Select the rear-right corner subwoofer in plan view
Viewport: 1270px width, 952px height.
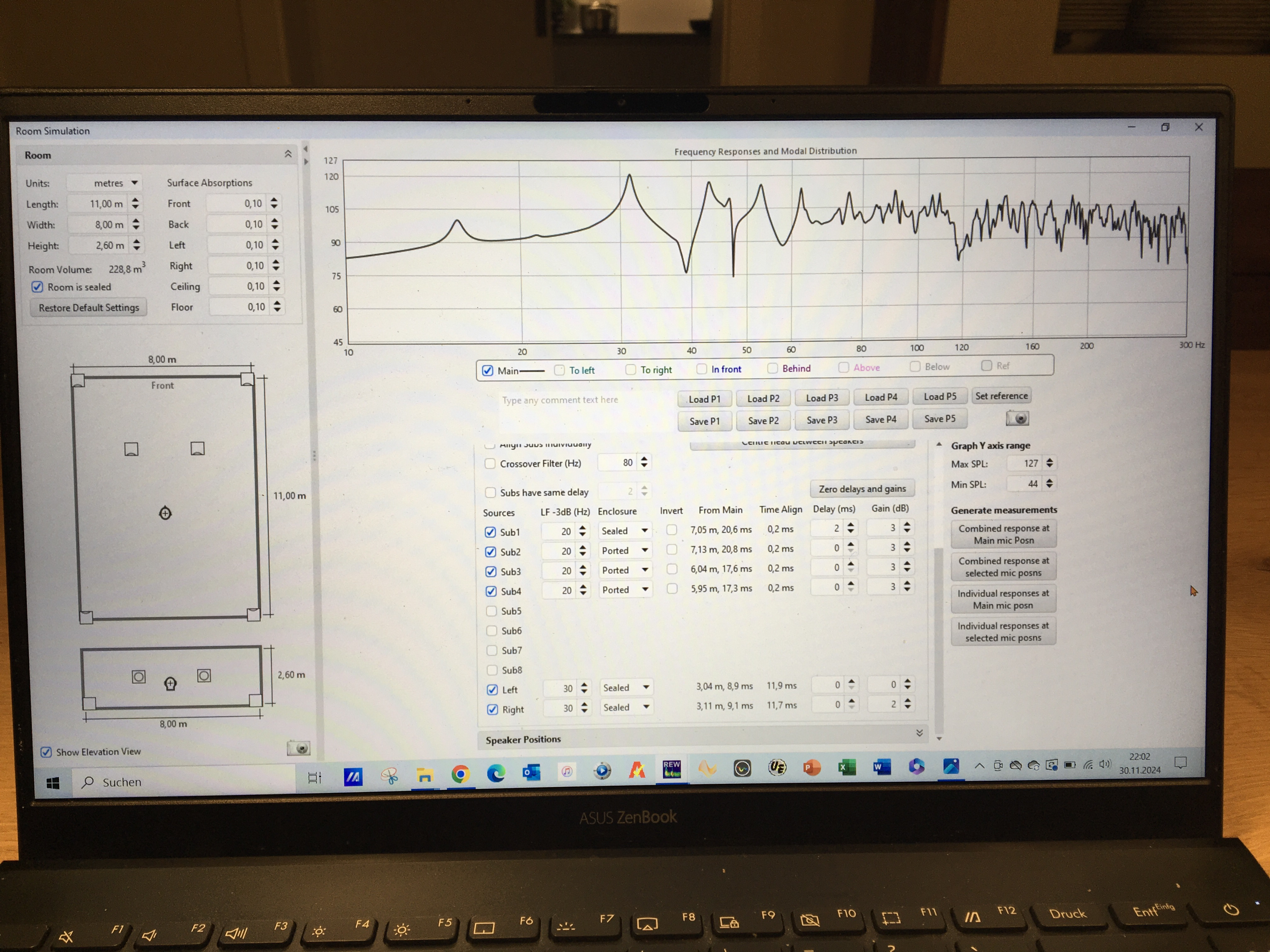[x=253, y=615]
